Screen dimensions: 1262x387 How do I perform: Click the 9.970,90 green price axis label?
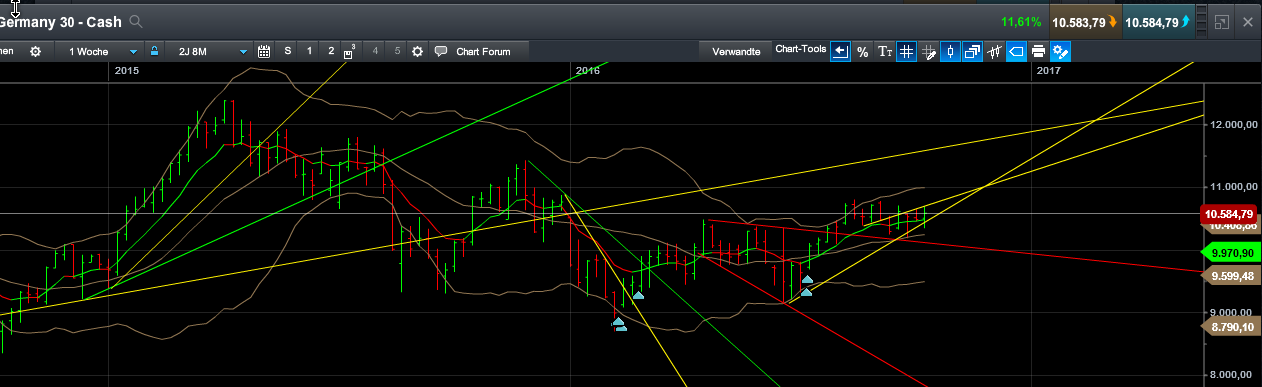pyautogui.click(x=1230, y=254)
